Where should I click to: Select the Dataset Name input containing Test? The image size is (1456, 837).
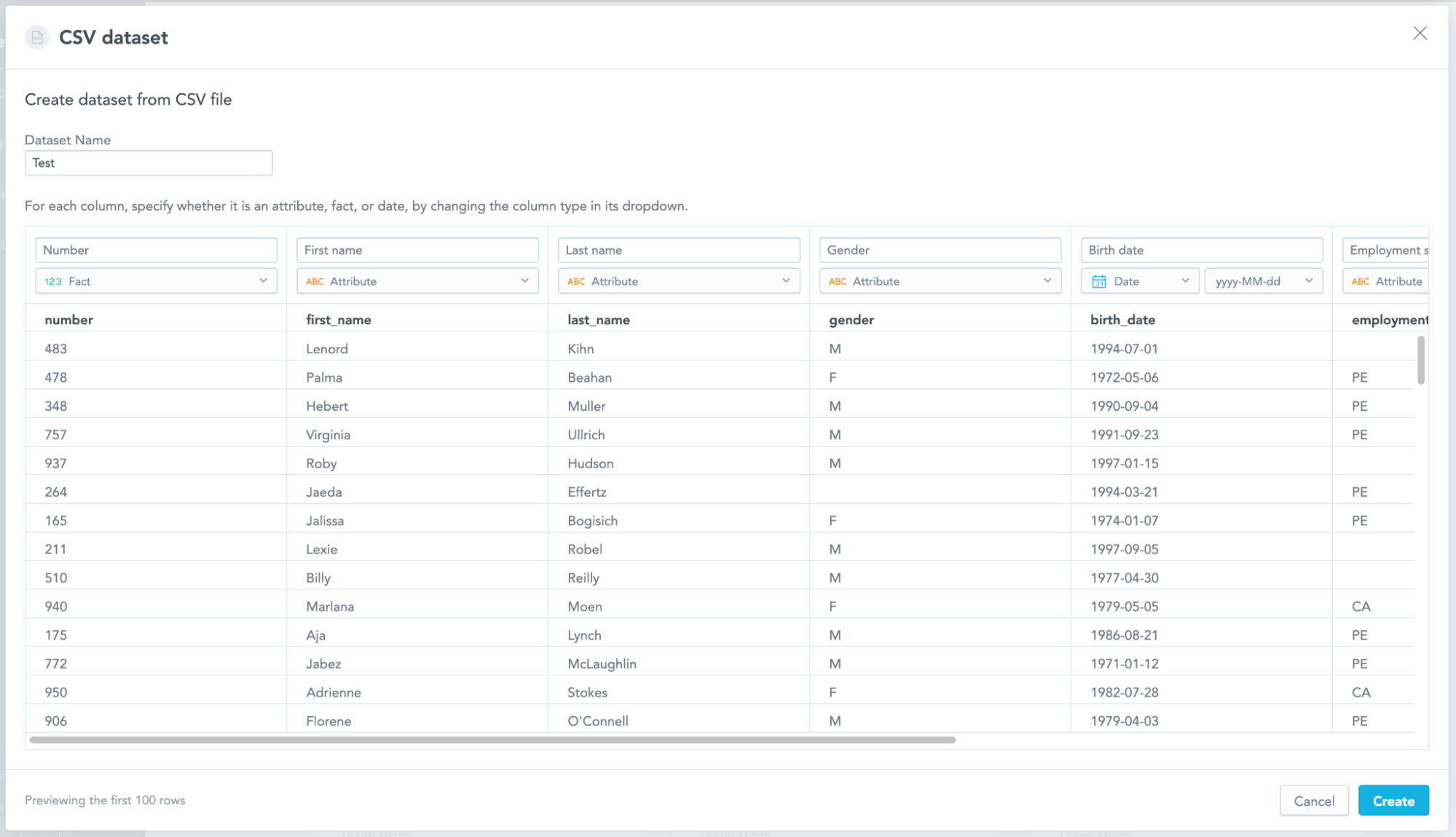[x=149, y=162]
